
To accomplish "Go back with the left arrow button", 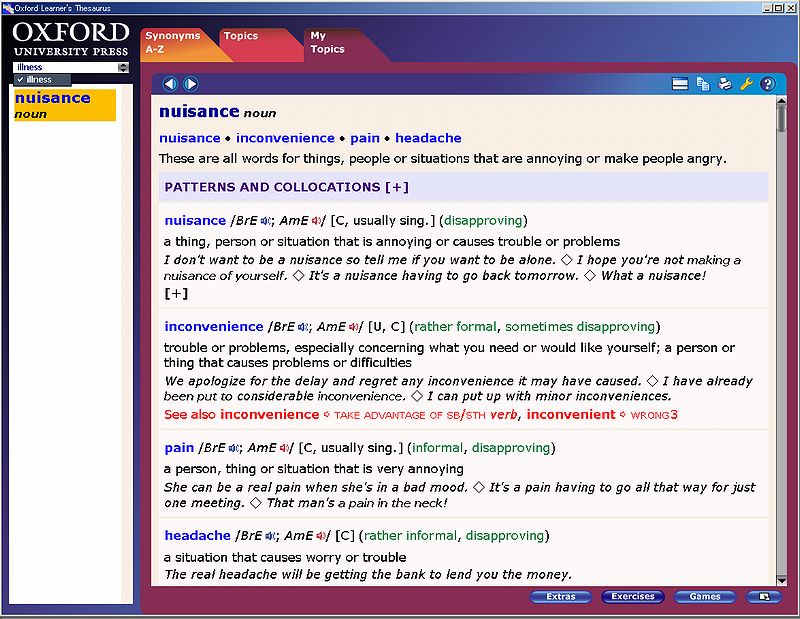I will (x=170, y=84).
